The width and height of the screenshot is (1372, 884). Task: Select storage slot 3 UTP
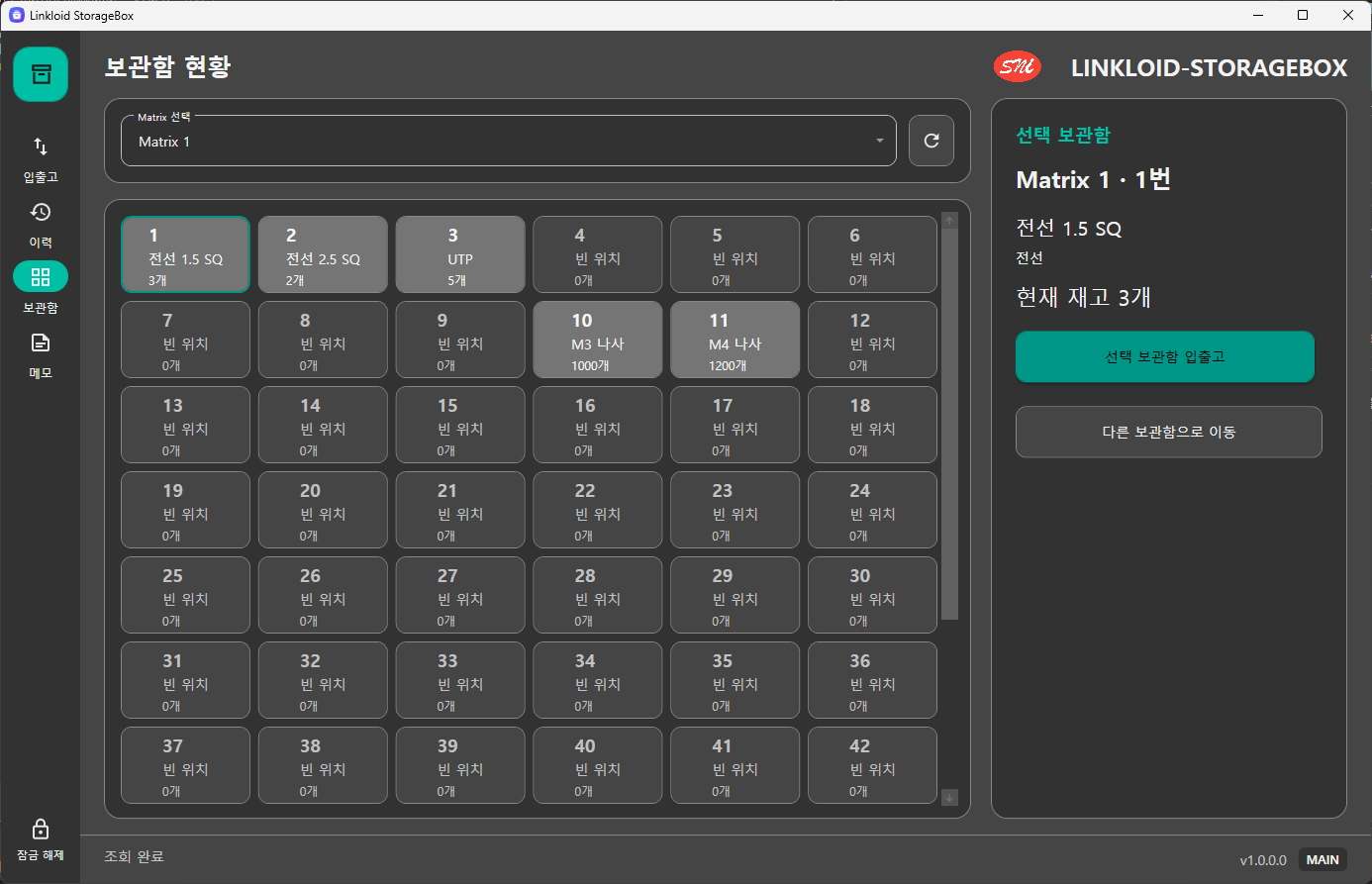coord(460,254)
